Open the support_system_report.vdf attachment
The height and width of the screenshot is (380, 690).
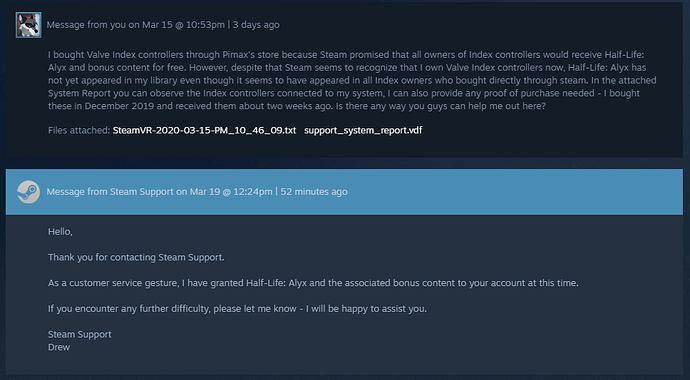(363, 131)
